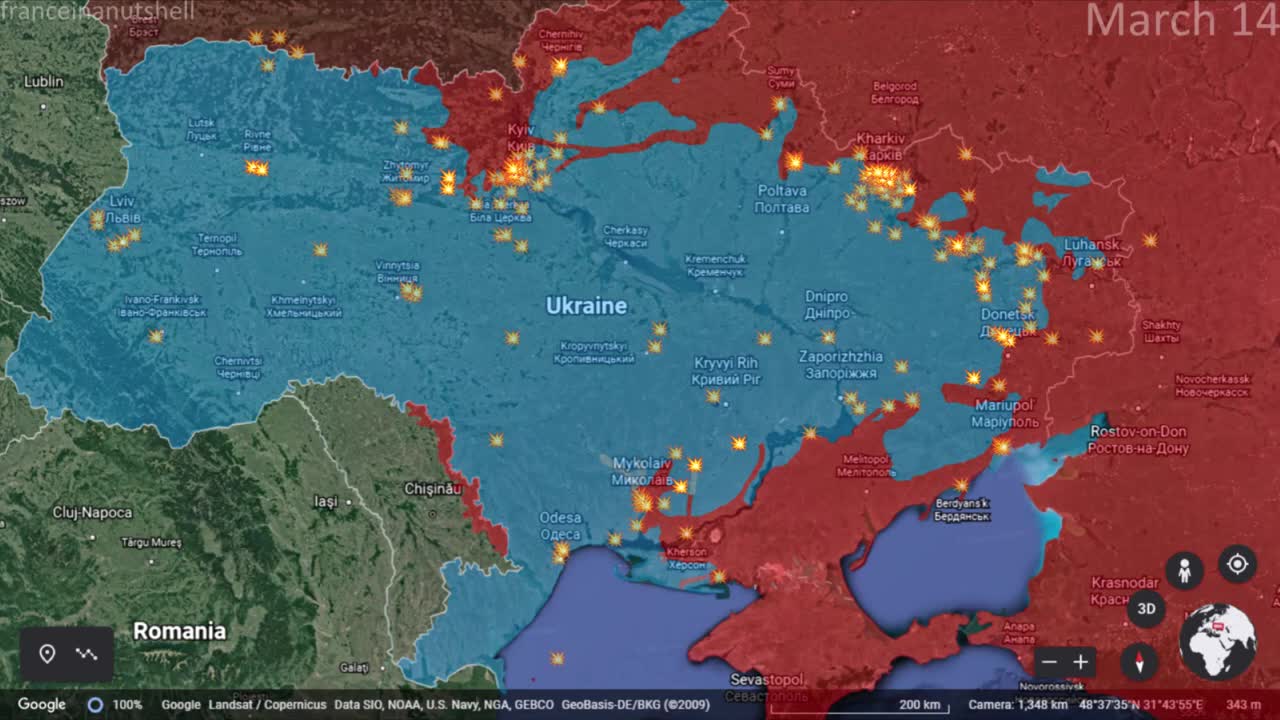The image size is (1280, 720).
Task: Select the Shakhty city label
Action: point(1161,331)
